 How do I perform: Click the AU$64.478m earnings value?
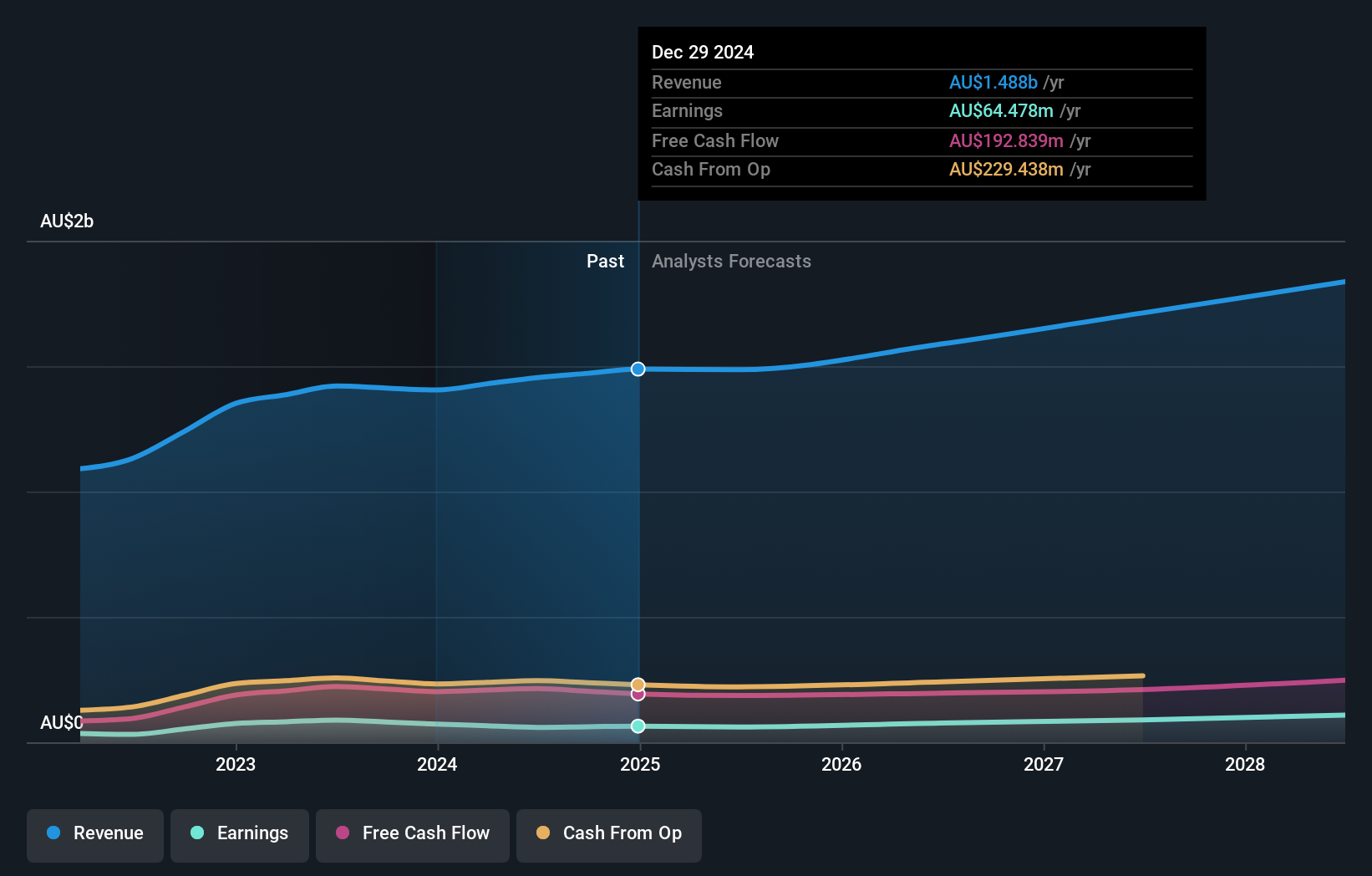[1001, 110]
